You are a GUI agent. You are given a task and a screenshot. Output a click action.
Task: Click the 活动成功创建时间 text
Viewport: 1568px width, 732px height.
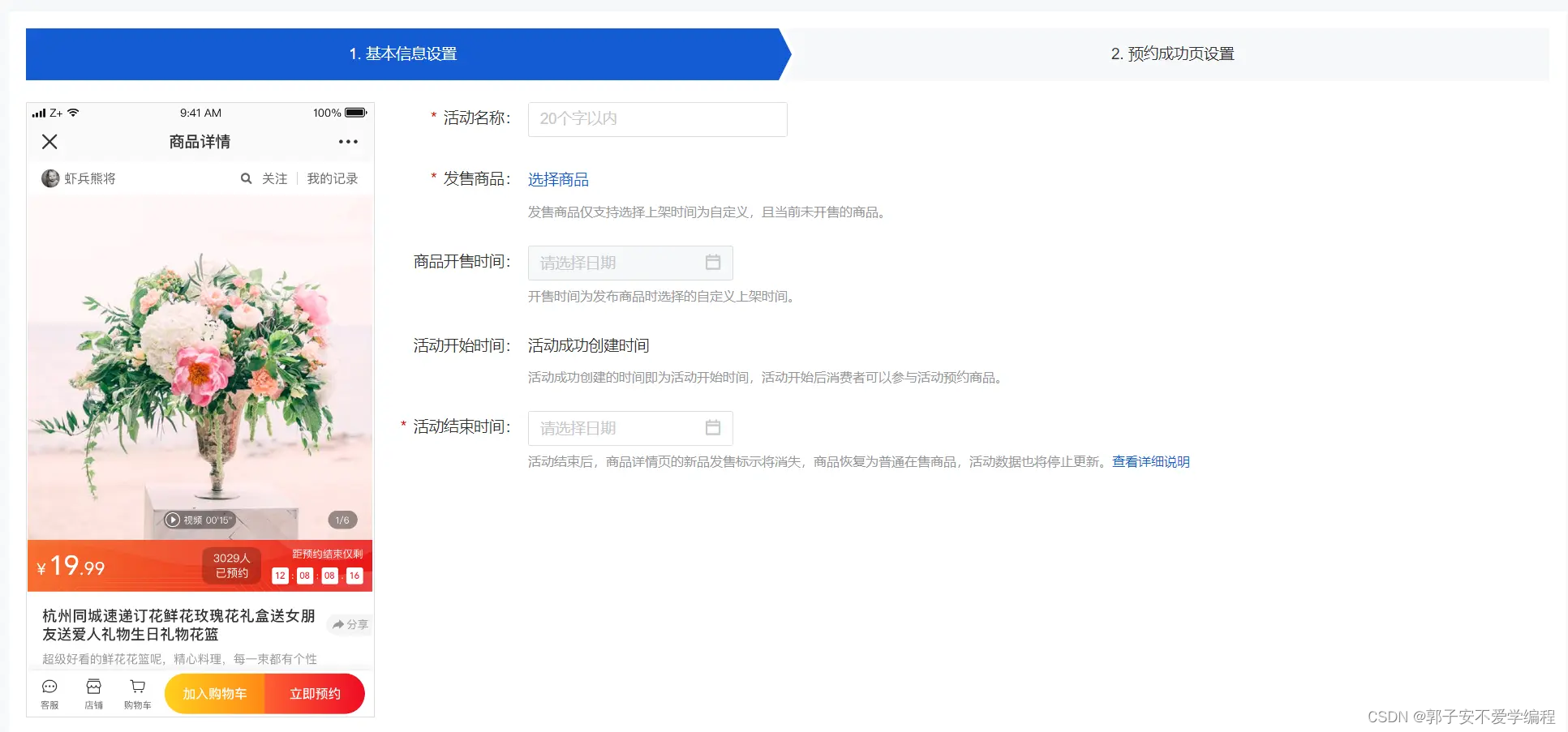tap(588, 345)
